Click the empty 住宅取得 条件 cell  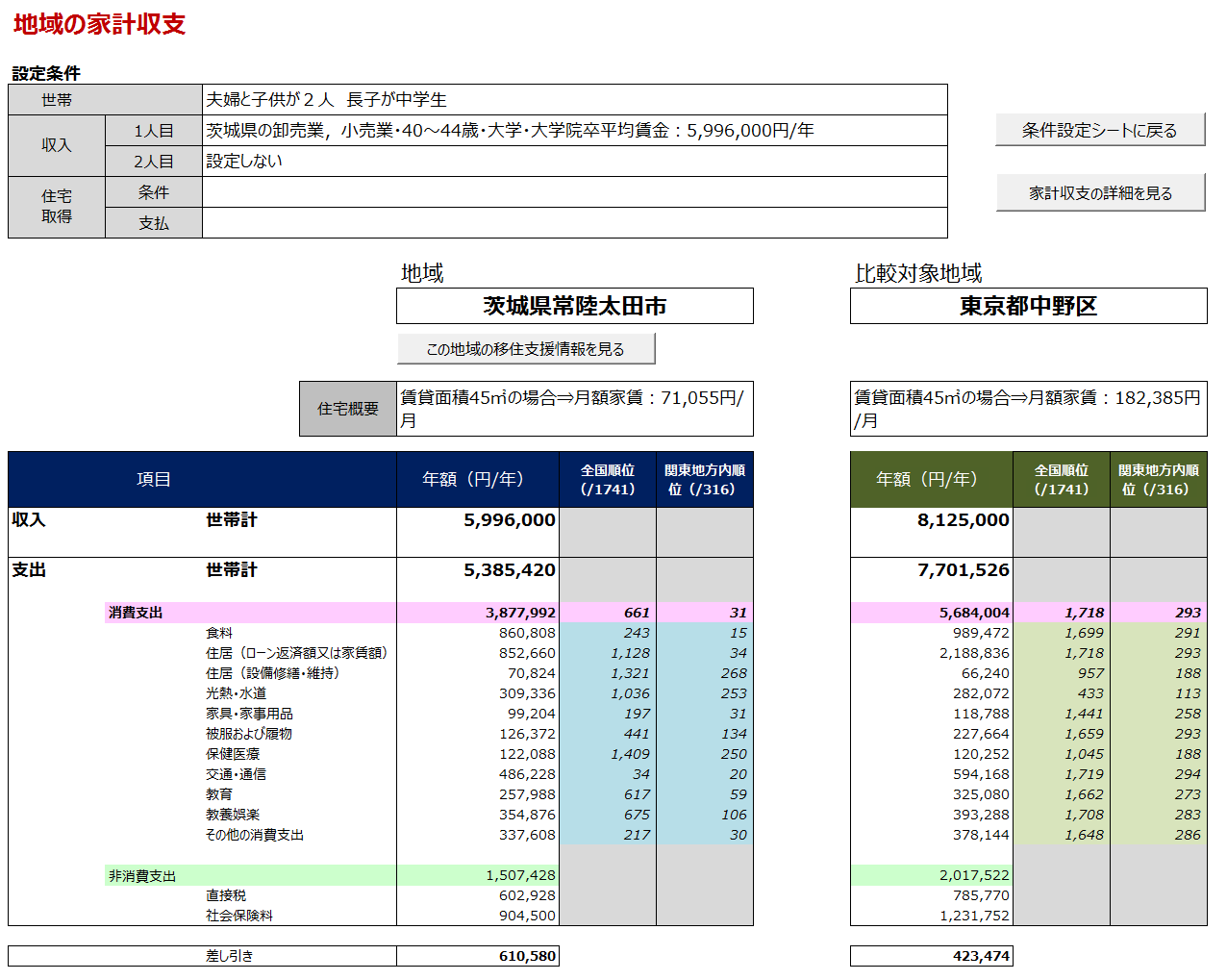[x=575, y=192]
